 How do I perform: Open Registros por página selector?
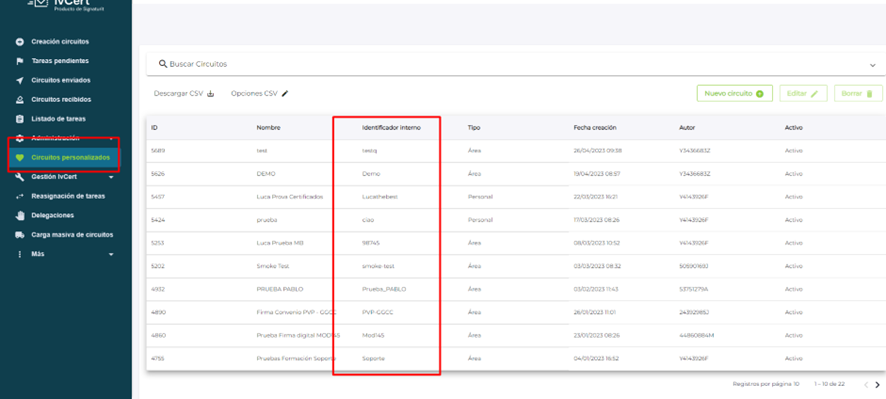(x=766, y=384)
